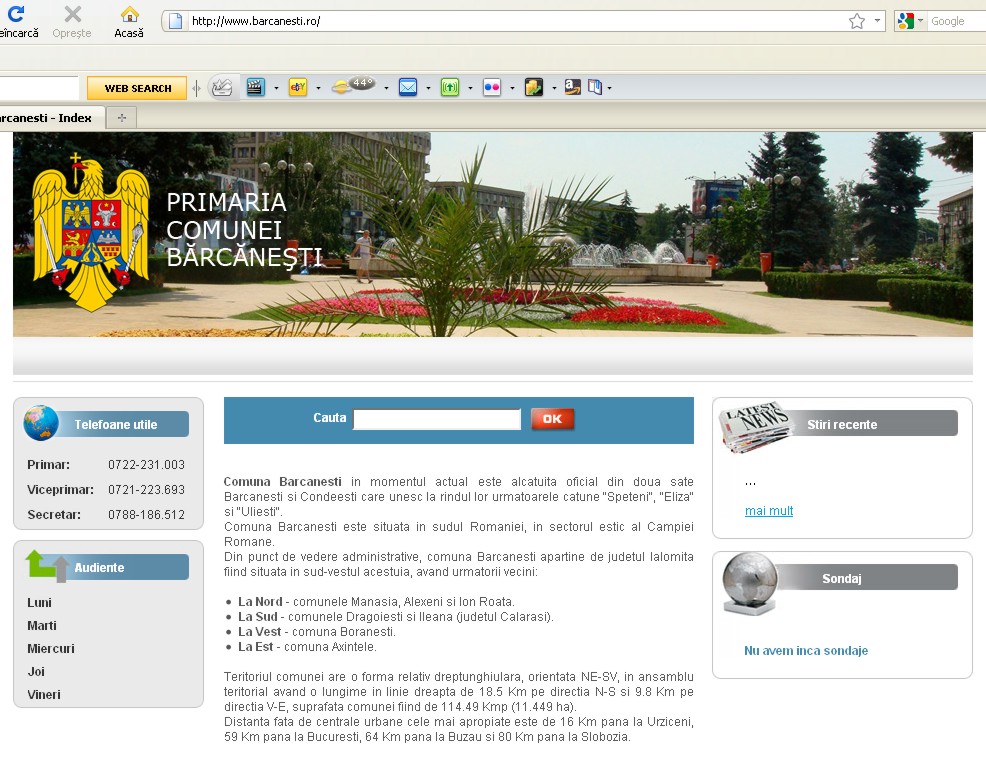Open the weather 44° toolbar icon
The height and width of the screenshot is (759, 986).
point(353,86)
